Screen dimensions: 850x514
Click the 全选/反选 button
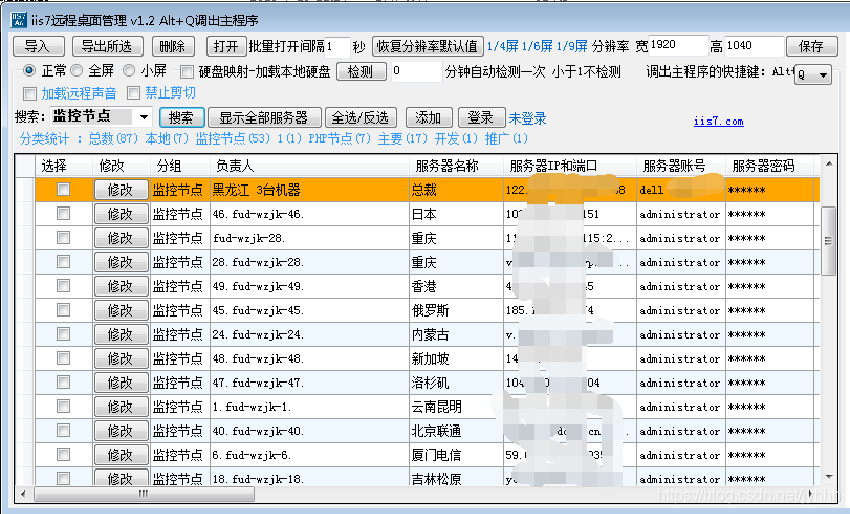(x=360, y=118)
